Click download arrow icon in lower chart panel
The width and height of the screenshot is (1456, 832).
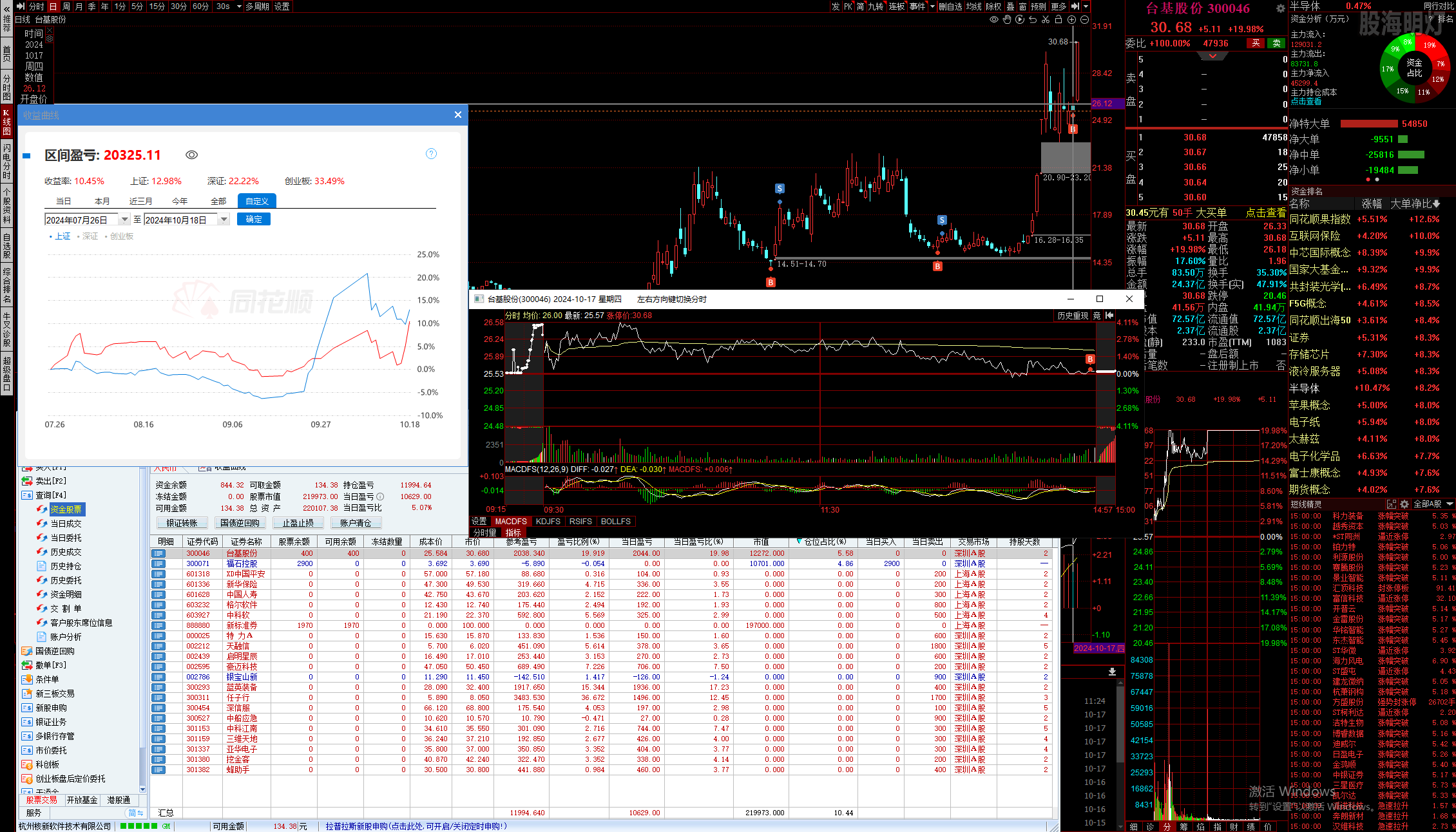pos(1112,672)
